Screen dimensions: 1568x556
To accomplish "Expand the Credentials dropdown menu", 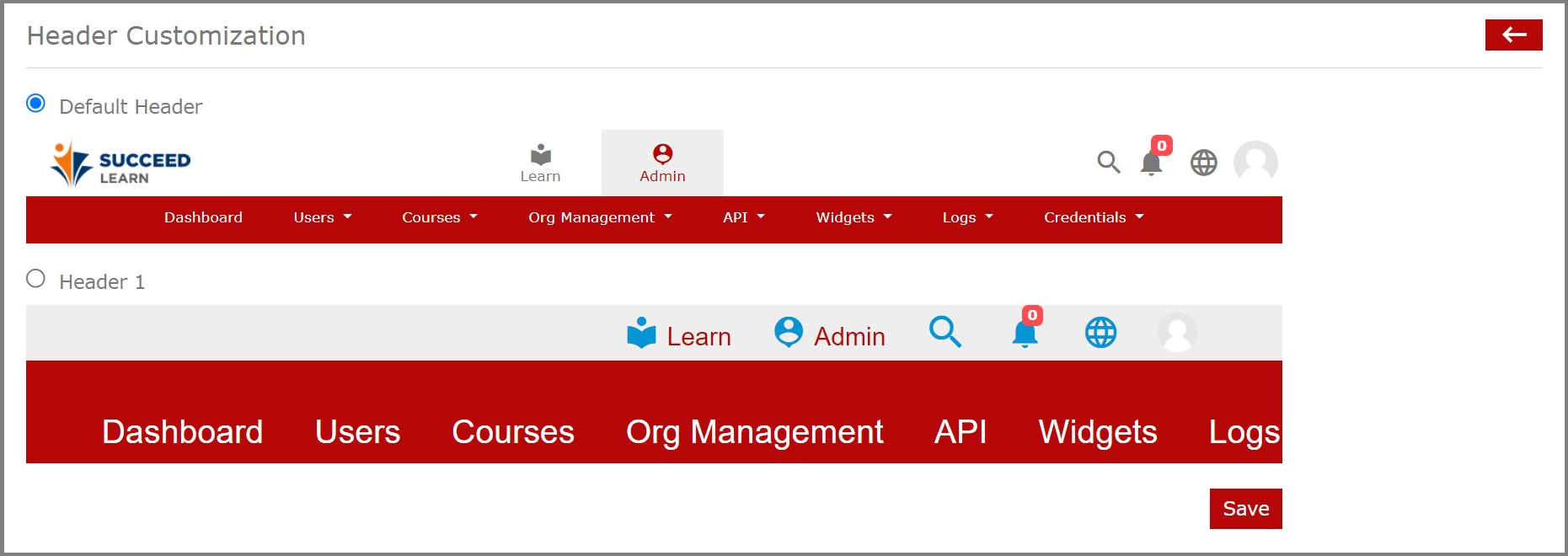I will pyautogui.click(x=1094, y=217).
